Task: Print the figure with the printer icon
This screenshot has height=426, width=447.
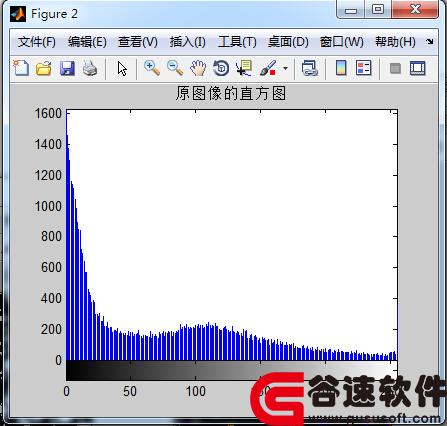Action: click(90, 69)
